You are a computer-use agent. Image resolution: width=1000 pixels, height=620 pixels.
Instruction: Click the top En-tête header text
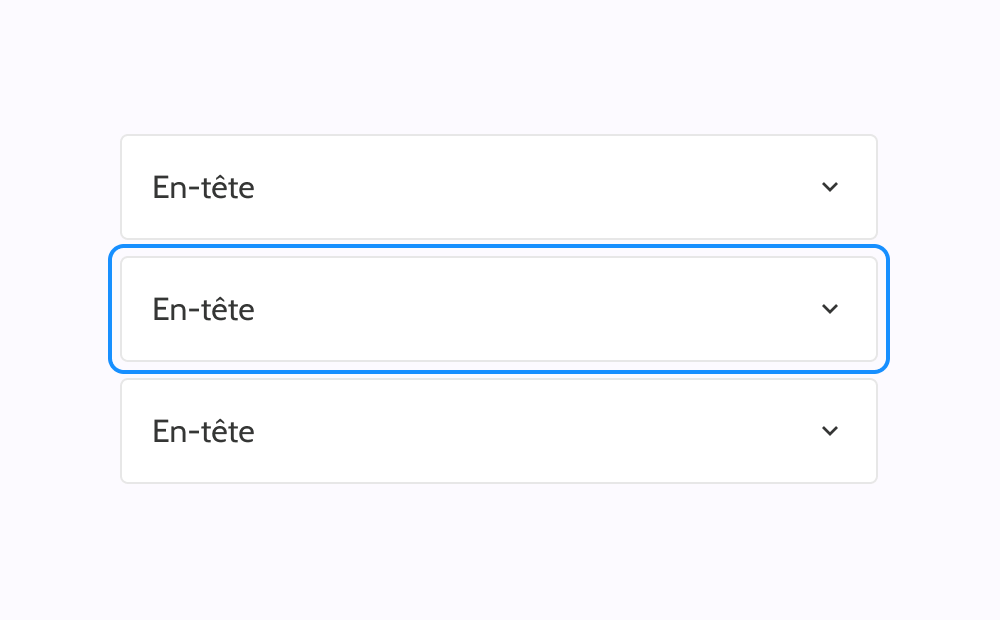pos(203,188)
